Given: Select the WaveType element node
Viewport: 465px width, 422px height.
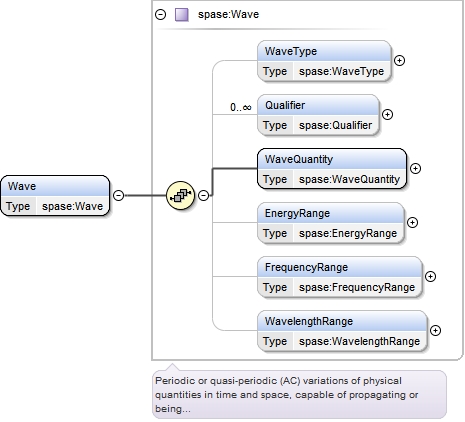Looking at the screenshot, I should pos(324,61).
